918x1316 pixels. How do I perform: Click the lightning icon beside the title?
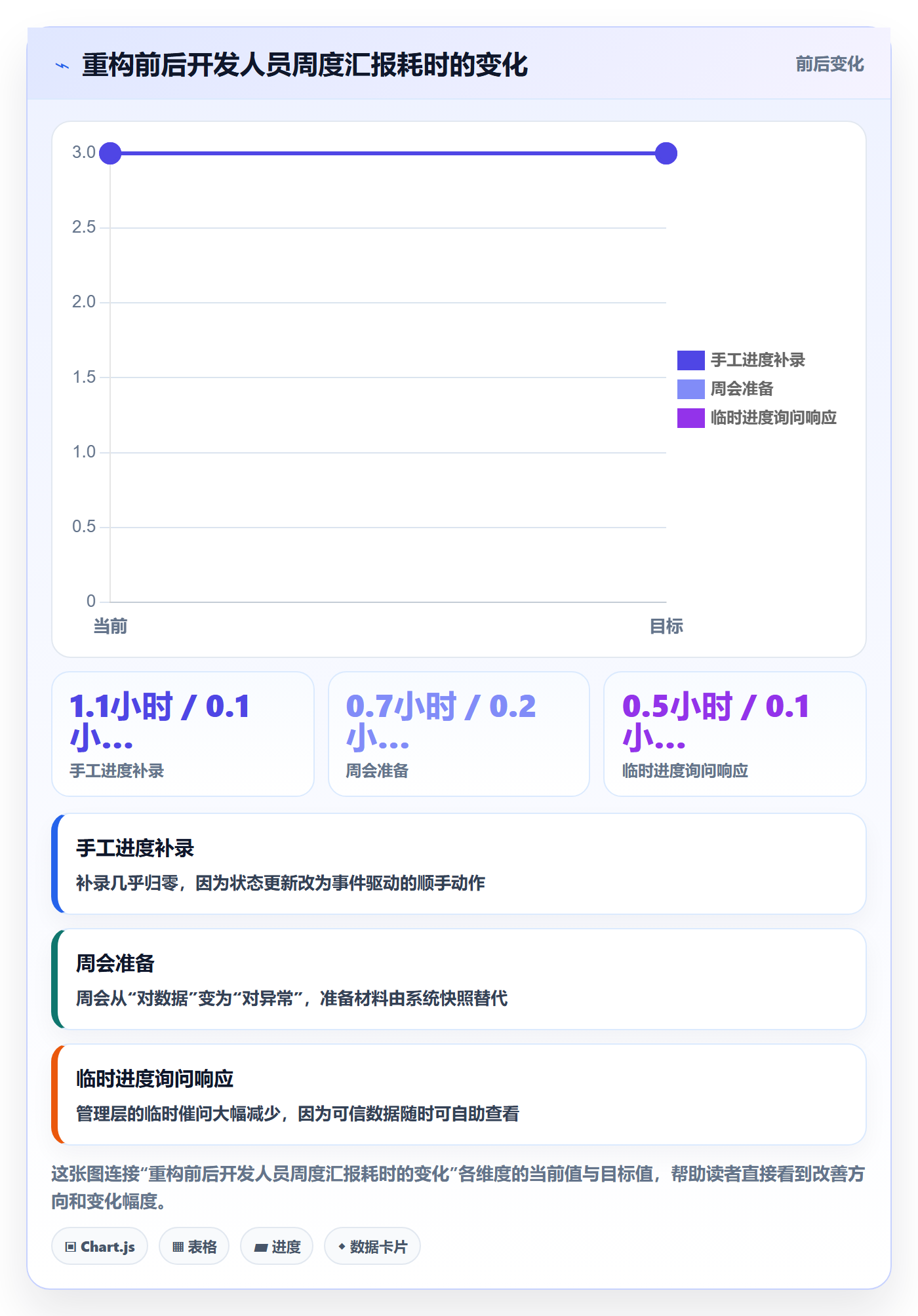coord(62,66)
